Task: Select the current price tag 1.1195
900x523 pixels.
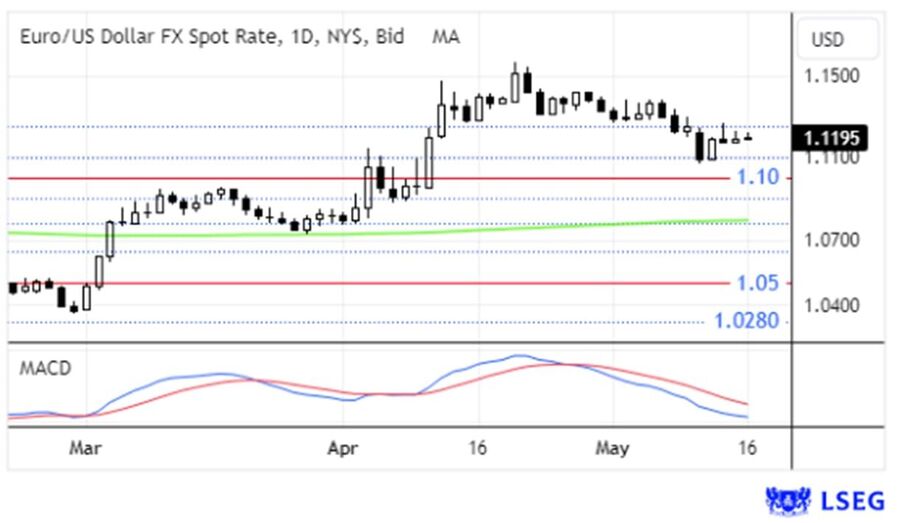Action: 830,138
